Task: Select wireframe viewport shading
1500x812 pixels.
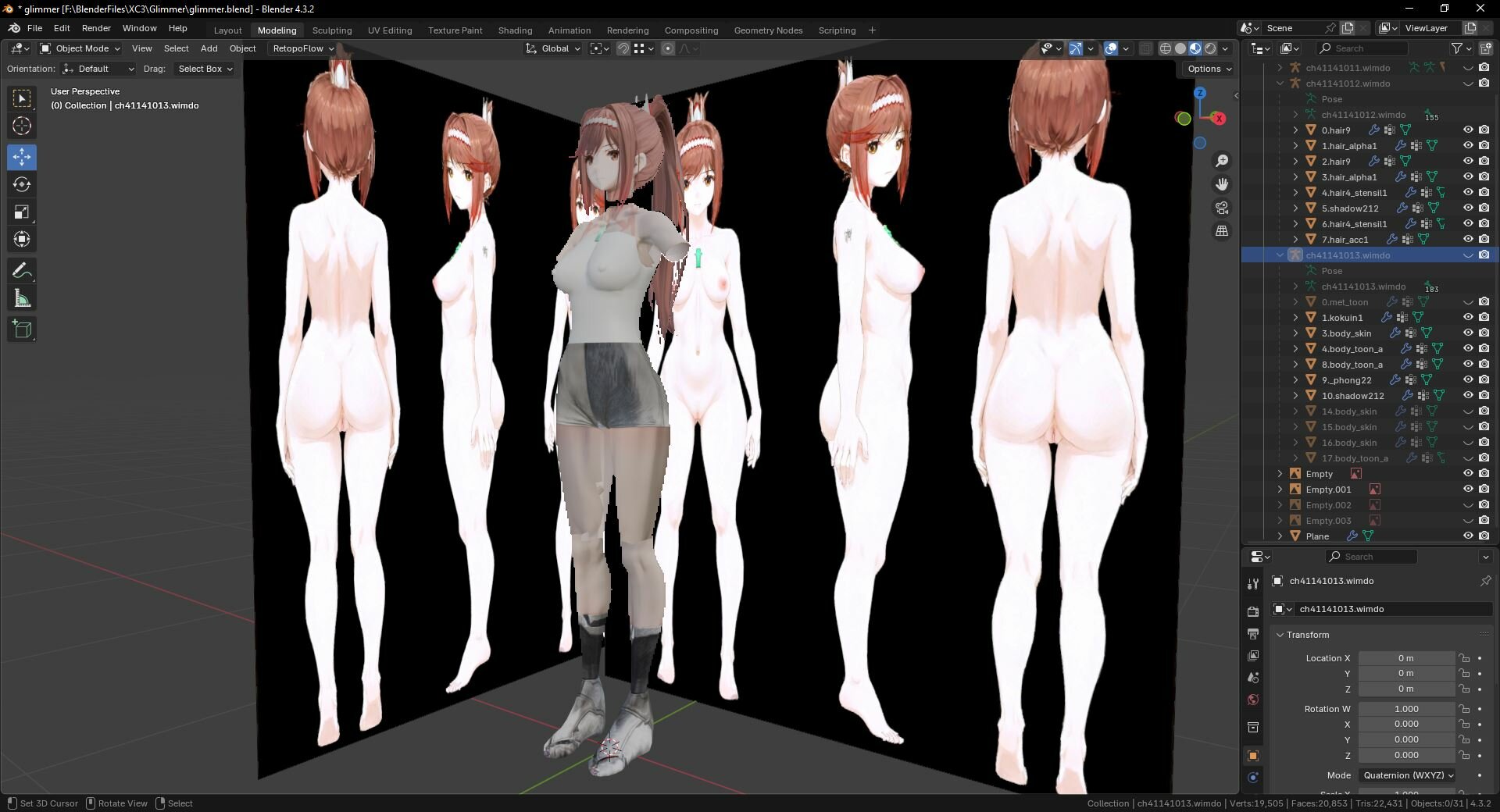Action: pyautogui.click(x=1165, y=48)
